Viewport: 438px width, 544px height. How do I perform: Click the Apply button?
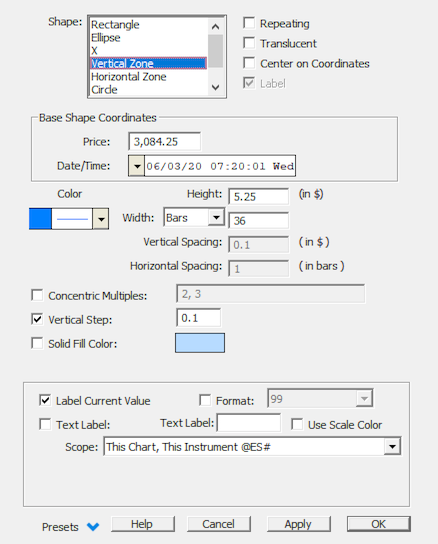[x=298, y=524]
